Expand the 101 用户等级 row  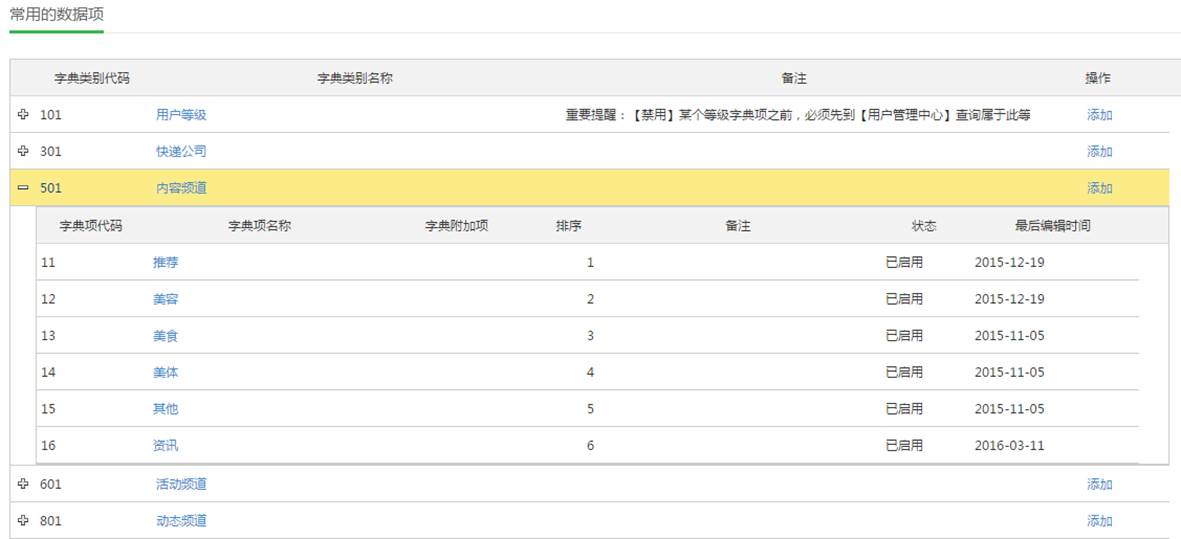point(23,115)
